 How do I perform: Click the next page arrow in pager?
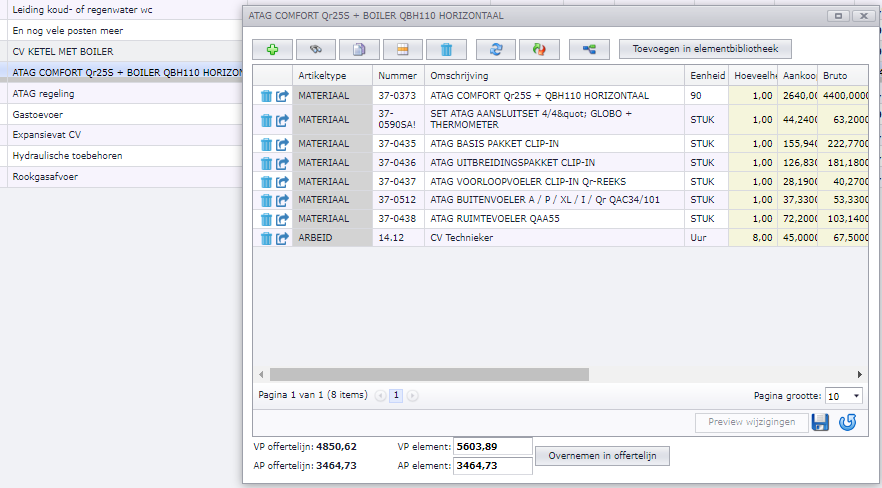pos(412,396)
